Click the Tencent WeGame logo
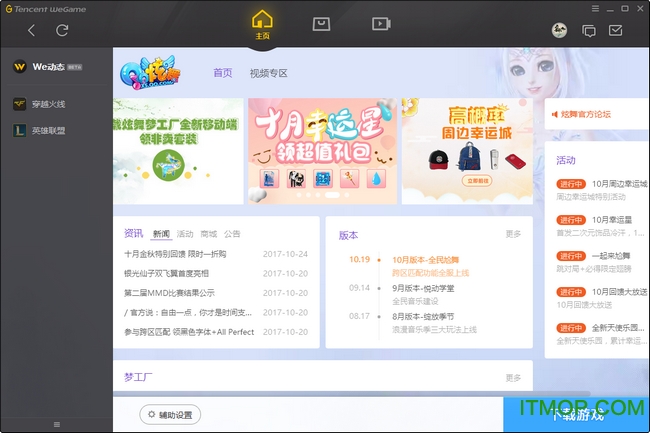 click(x=46, y=9)
